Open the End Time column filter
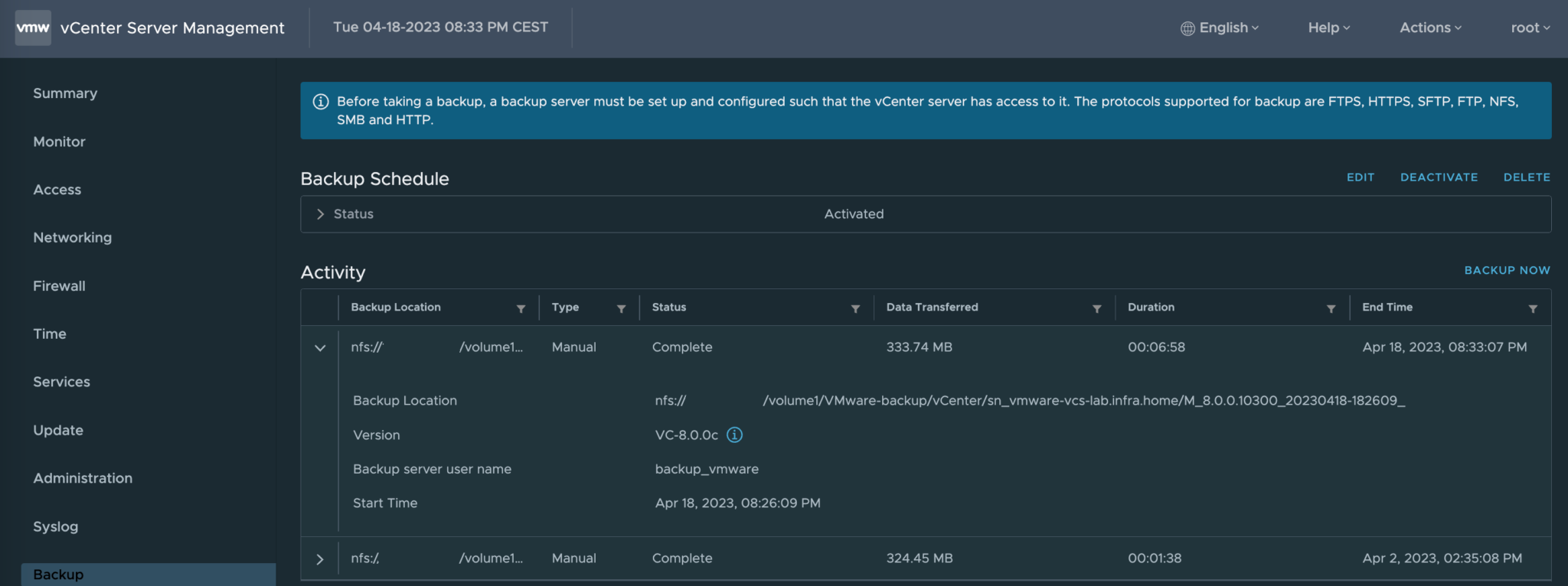Image resolution: width=1568 pixels, height=586 pixels. click(1533, 308)
